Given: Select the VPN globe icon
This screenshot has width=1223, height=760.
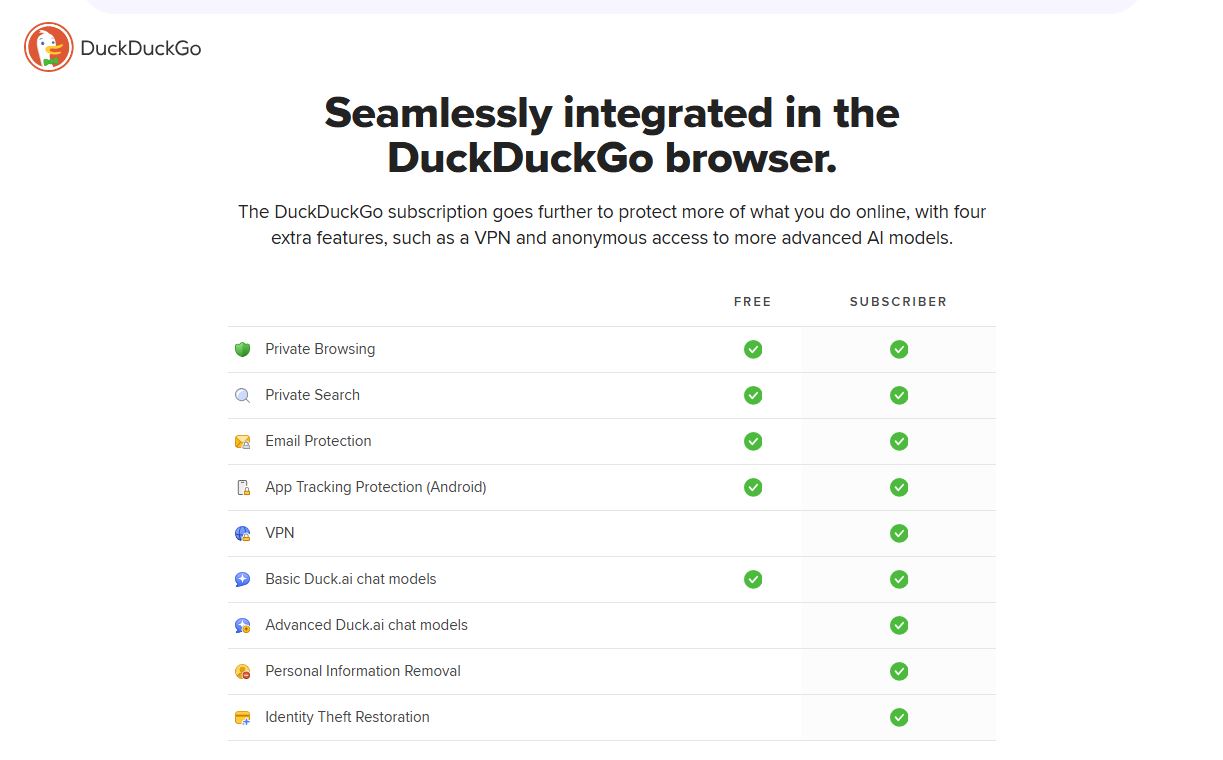Looking at the screenshot, I should pos(243,533).
